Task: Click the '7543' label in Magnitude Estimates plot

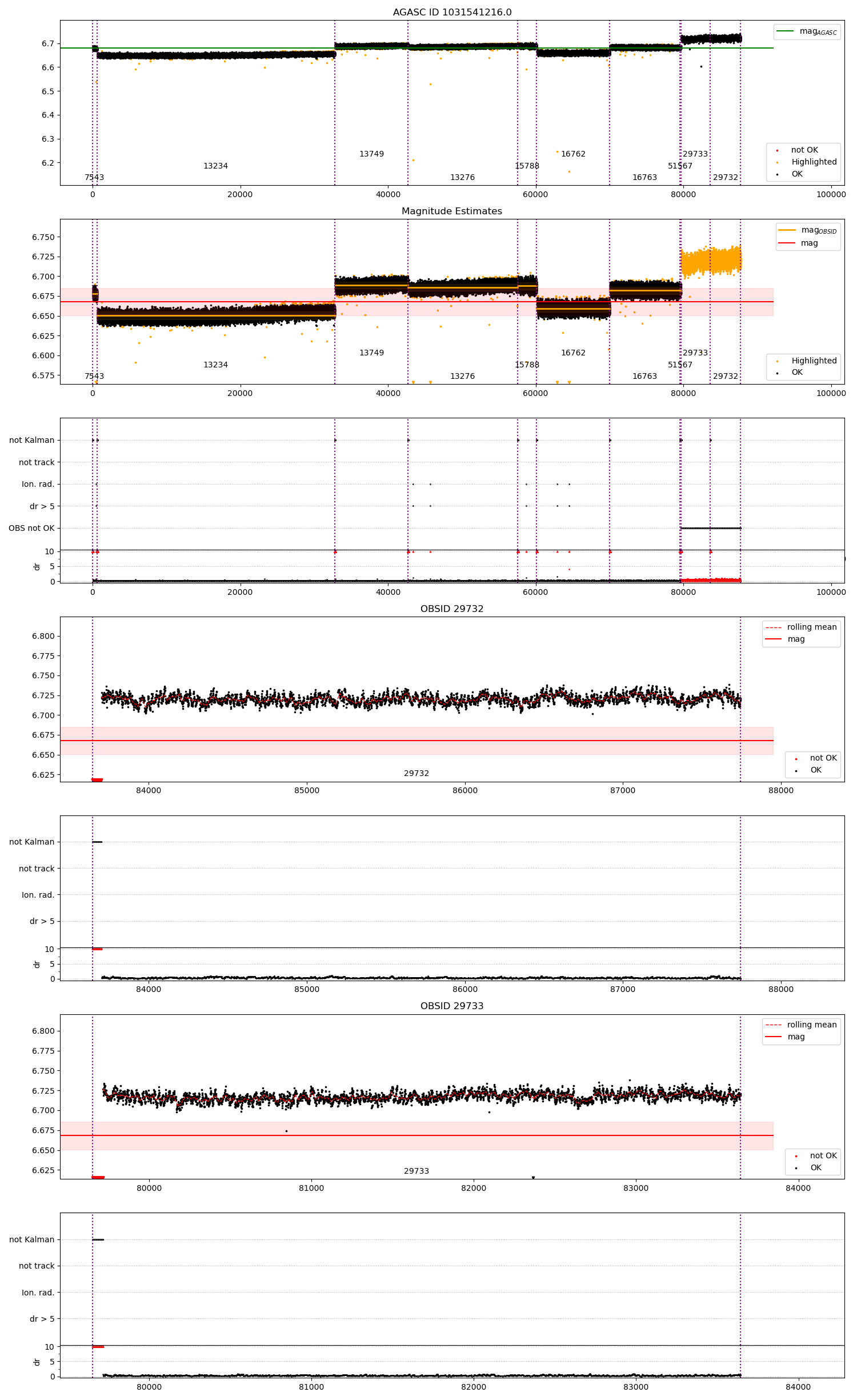Action: [94, 376]
